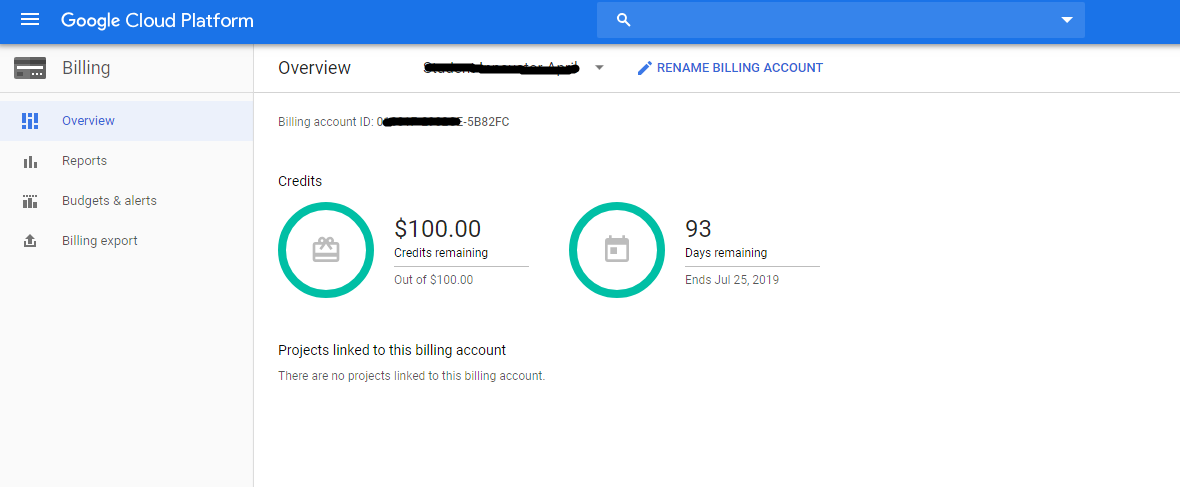Click the Reports bar chart icon
The height and width of the screenshot is (487, 1180).
coord(30,161)
